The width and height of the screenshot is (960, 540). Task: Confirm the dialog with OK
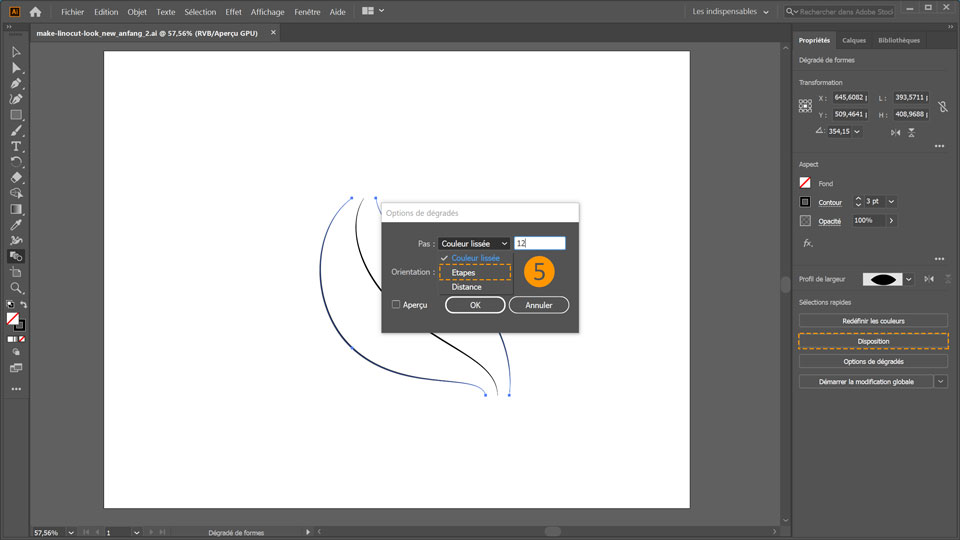pyautogui.click(x=475, y=305)
